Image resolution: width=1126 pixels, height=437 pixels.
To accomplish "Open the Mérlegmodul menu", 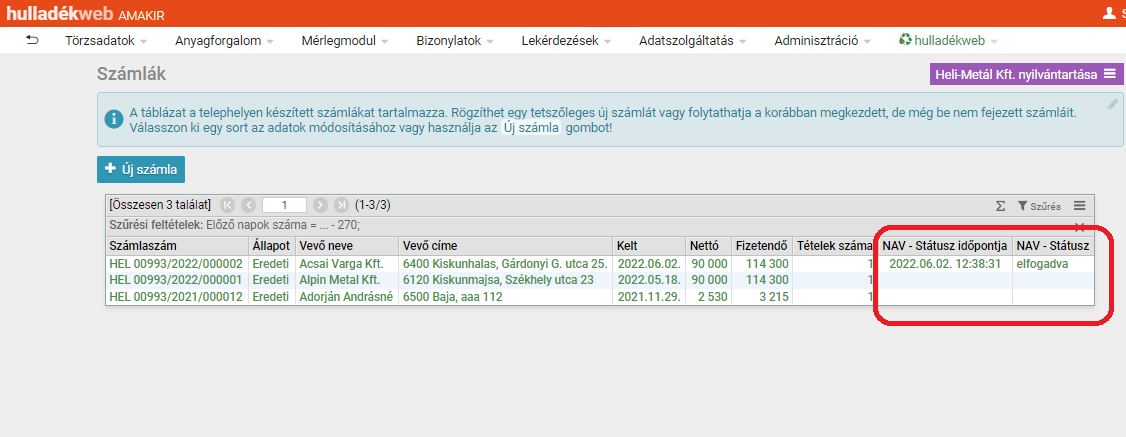I will 345,41.
